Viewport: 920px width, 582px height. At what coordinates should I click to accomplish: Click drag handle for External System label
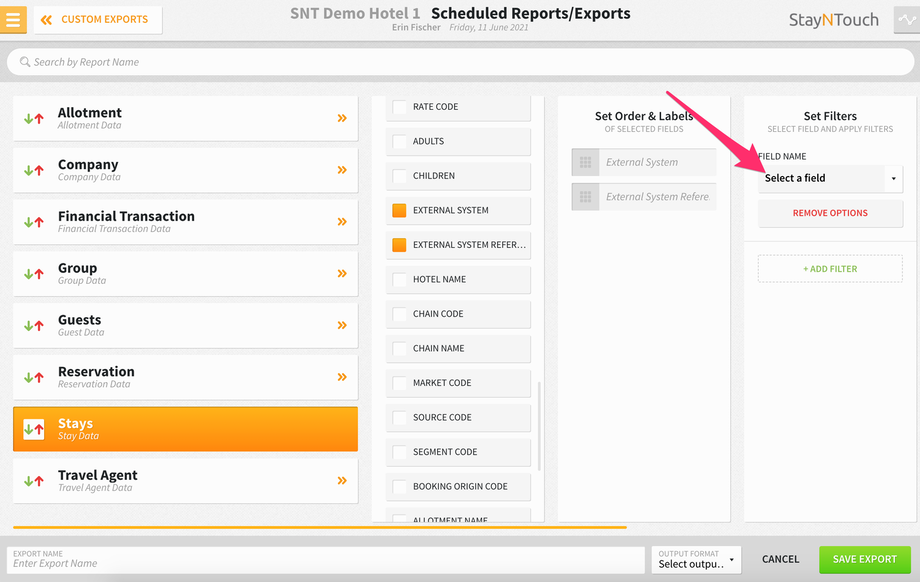click(x=585, y=163)
